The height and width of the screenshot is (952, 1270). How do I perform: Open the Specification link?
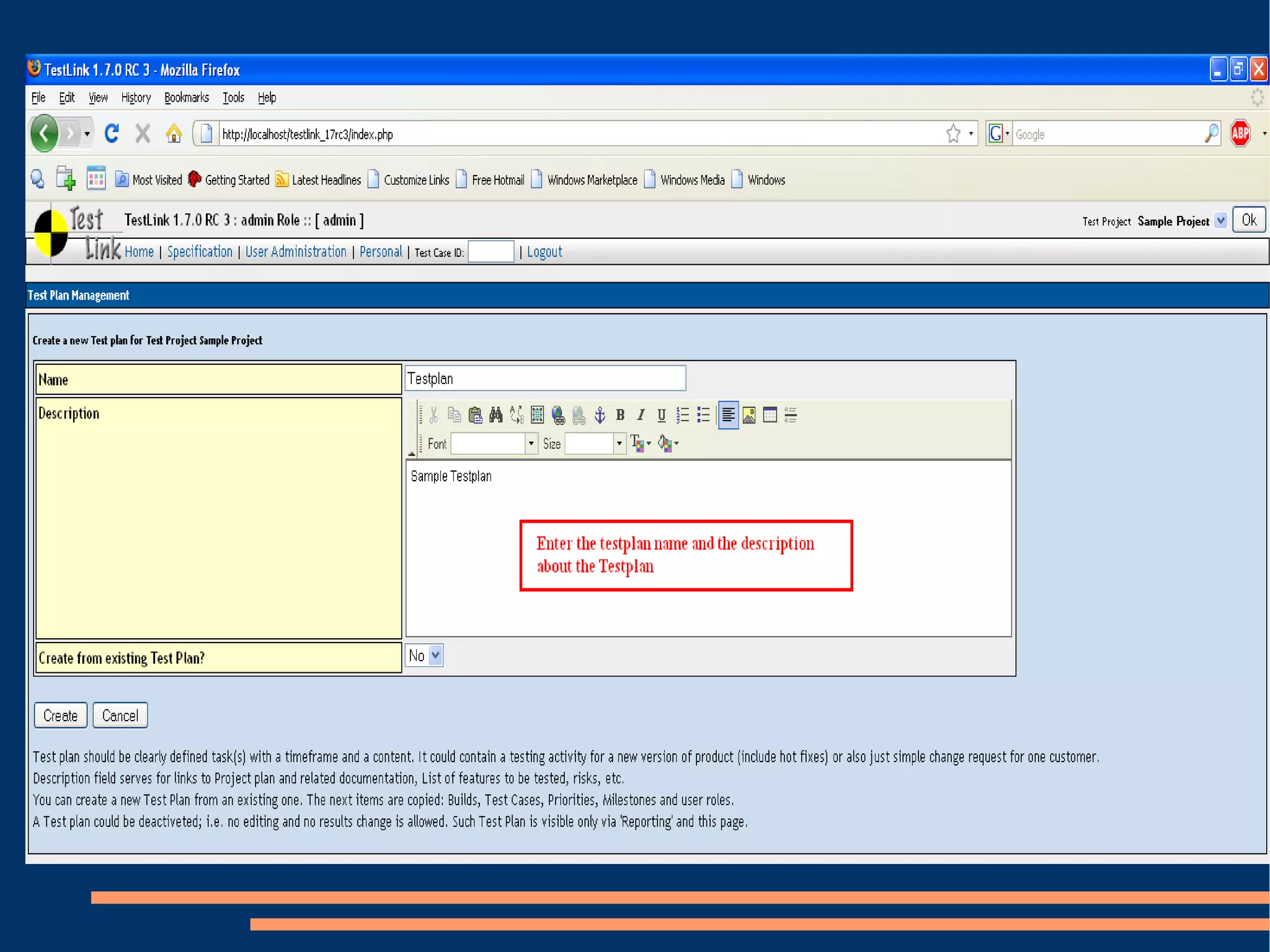200,252
